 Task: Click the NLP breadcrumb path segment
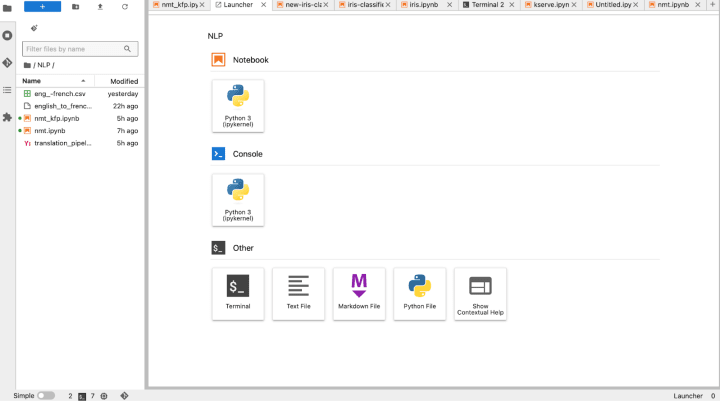click(44, 65)
